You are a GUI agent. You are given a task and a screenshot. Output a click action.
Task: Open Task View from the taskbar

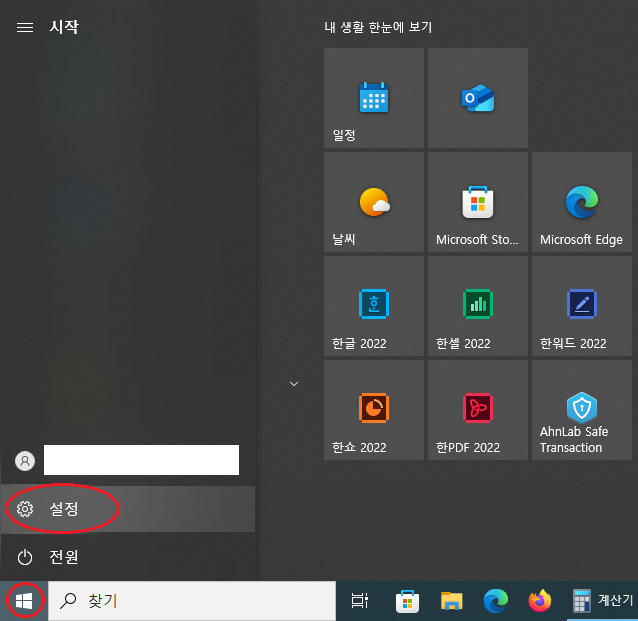pyautogui.click(x=360, y=601)
